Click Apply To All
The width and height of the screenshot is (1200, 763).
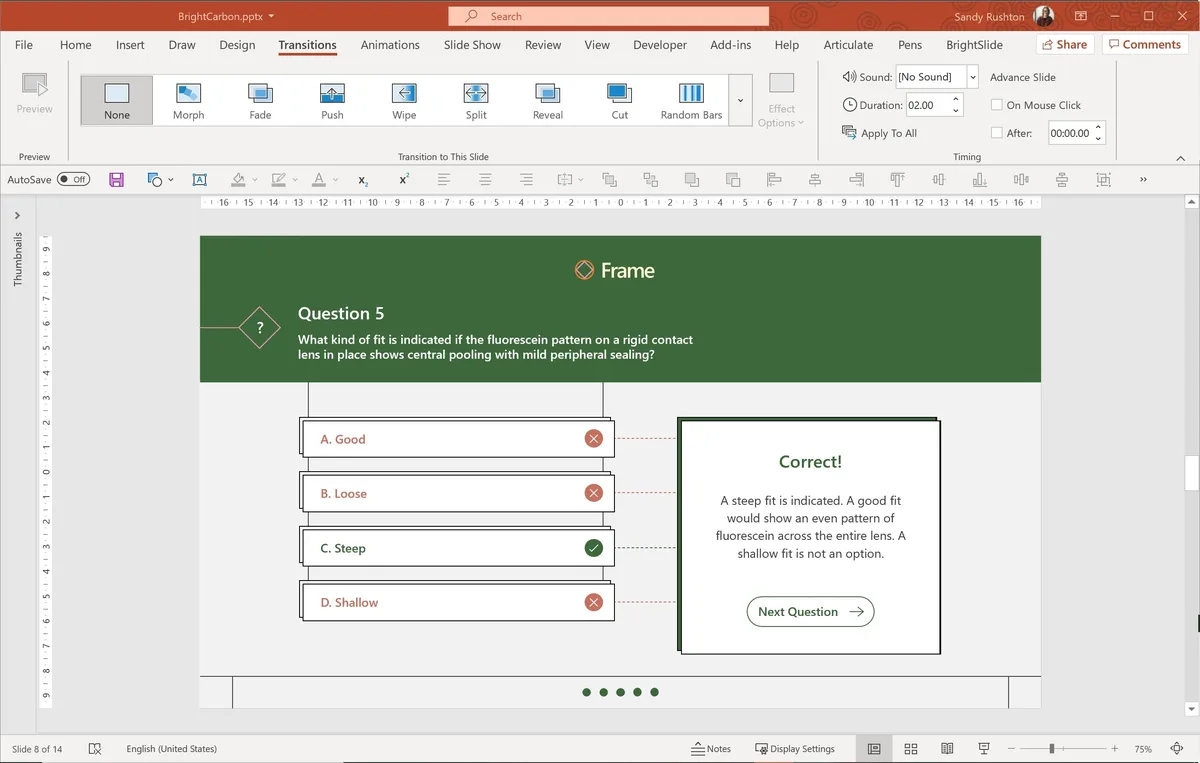(879, 133)
